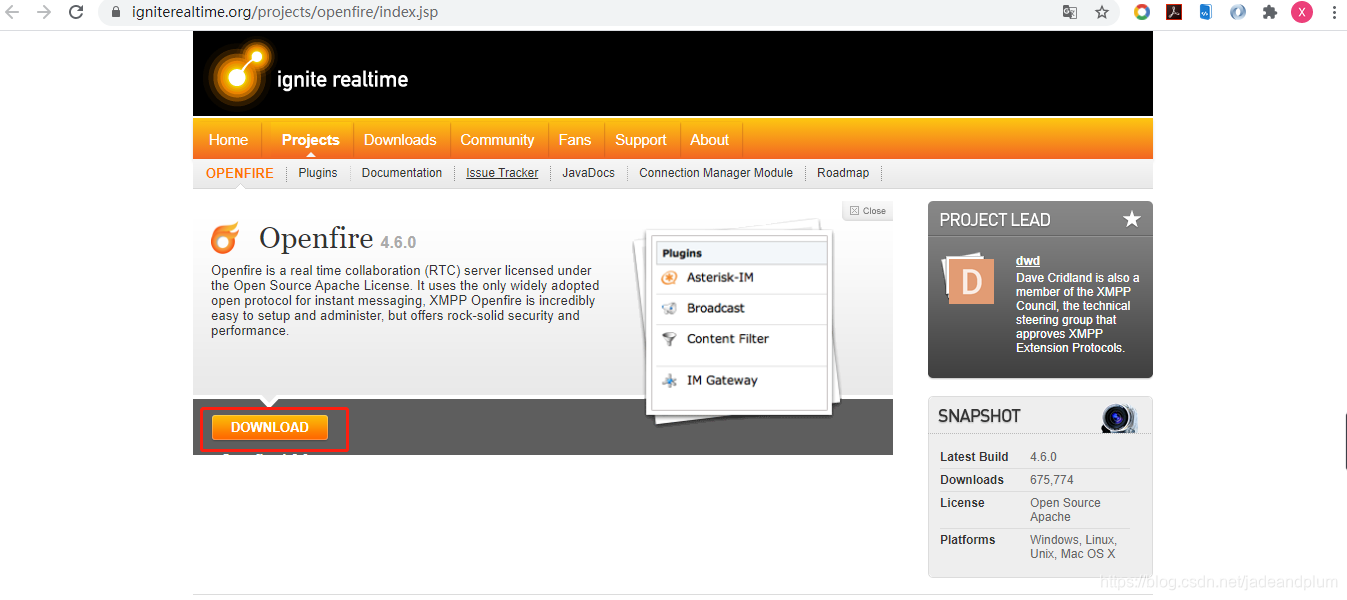Viewport: 1347px width, 600px height.
Task: Click the IM Gateway plugin entry
Action: click(x=741, y=381)
